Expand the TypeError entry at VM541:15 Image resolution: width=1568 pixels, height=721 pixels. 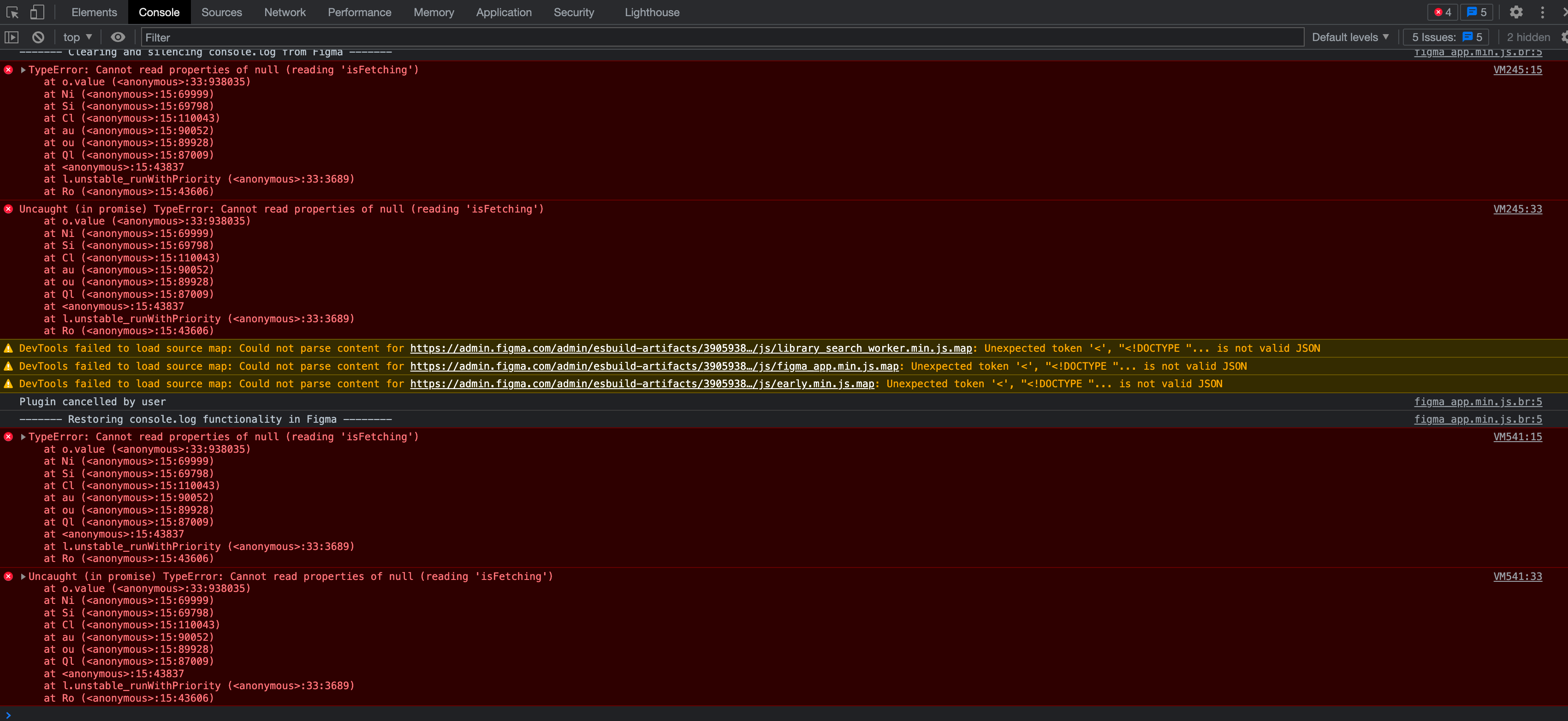[x=23, y=437]
